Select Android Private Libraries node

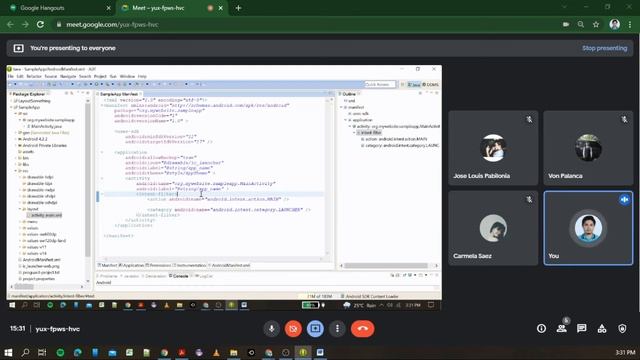click(42, 145)
